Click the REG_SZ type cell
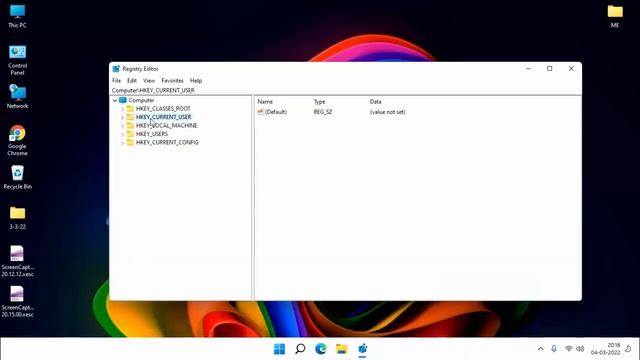 pos(323,112)
